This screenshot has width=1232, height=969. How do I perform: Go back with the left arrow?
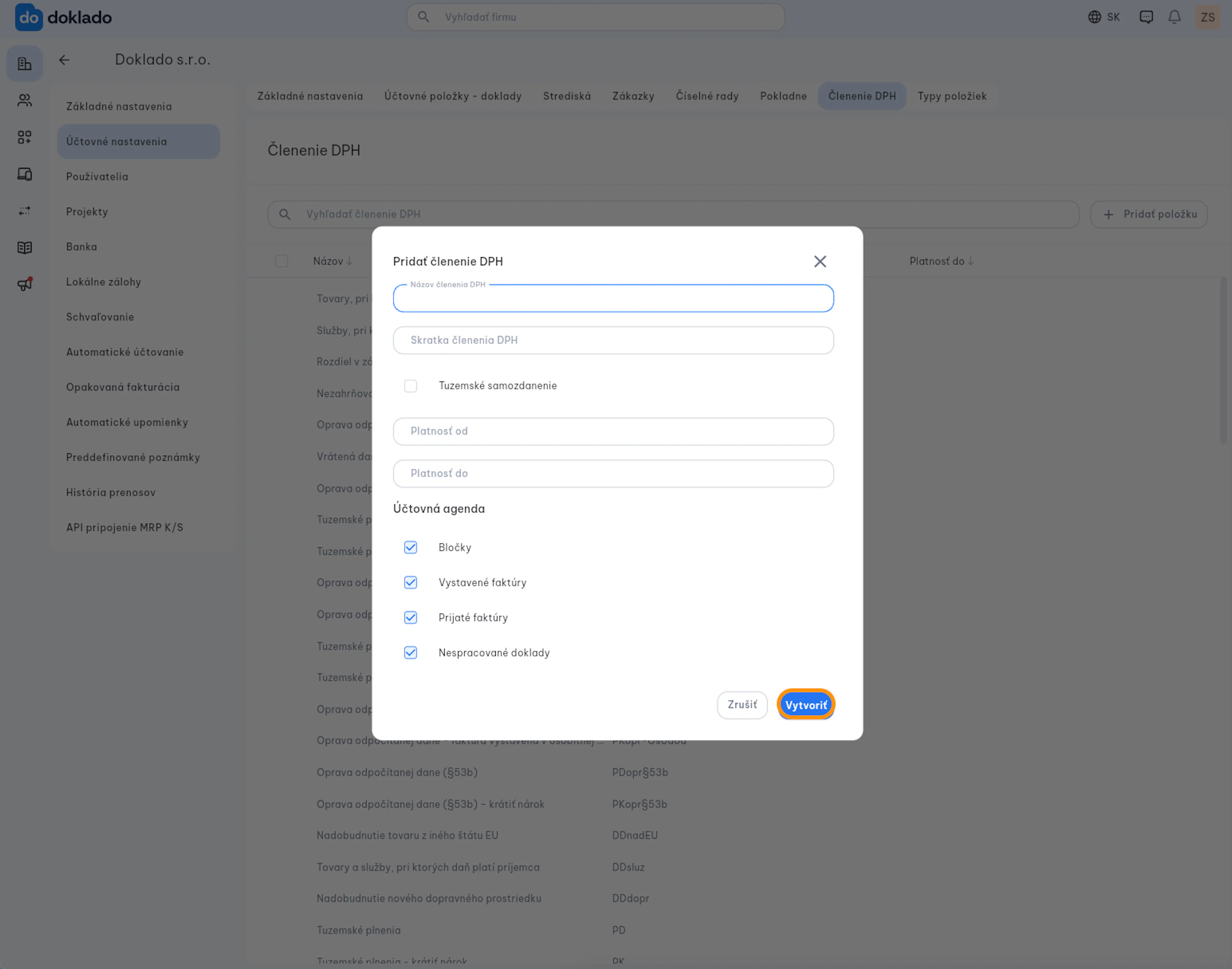pos(64,60)
